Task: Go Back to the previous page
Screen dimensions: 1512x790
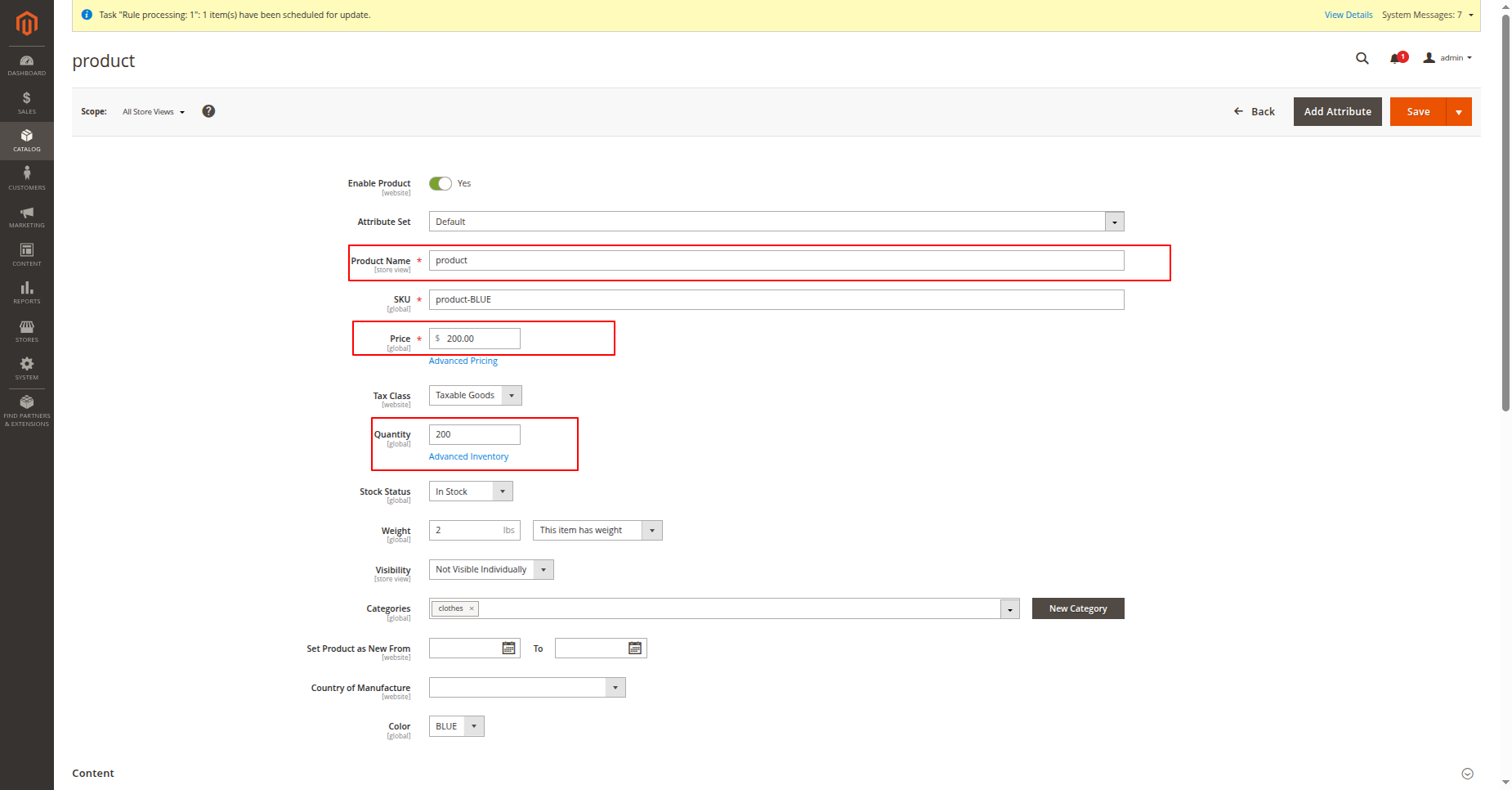Action: (1254, 112)
